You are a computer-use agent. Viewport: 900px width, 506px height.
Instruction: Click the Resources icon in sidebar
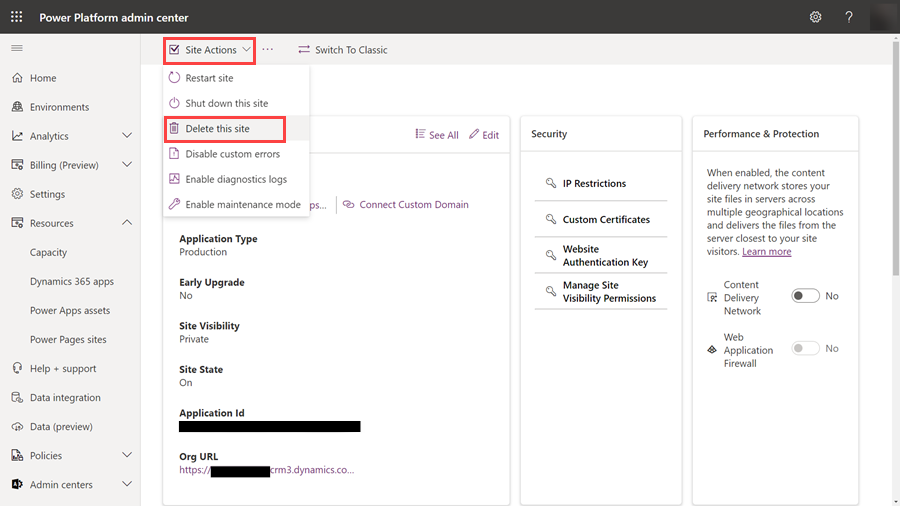coord(17,223)
